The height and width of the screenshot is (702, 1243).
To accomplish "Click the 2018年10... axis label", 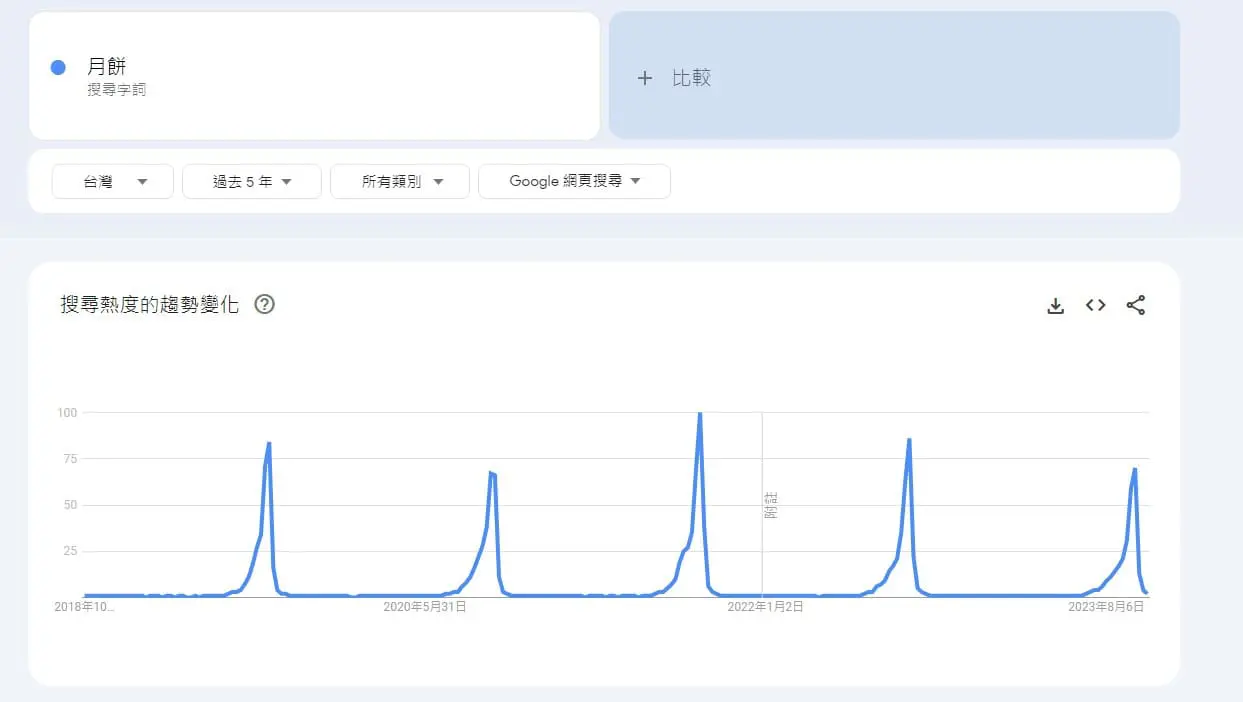I will pos(85,606).
